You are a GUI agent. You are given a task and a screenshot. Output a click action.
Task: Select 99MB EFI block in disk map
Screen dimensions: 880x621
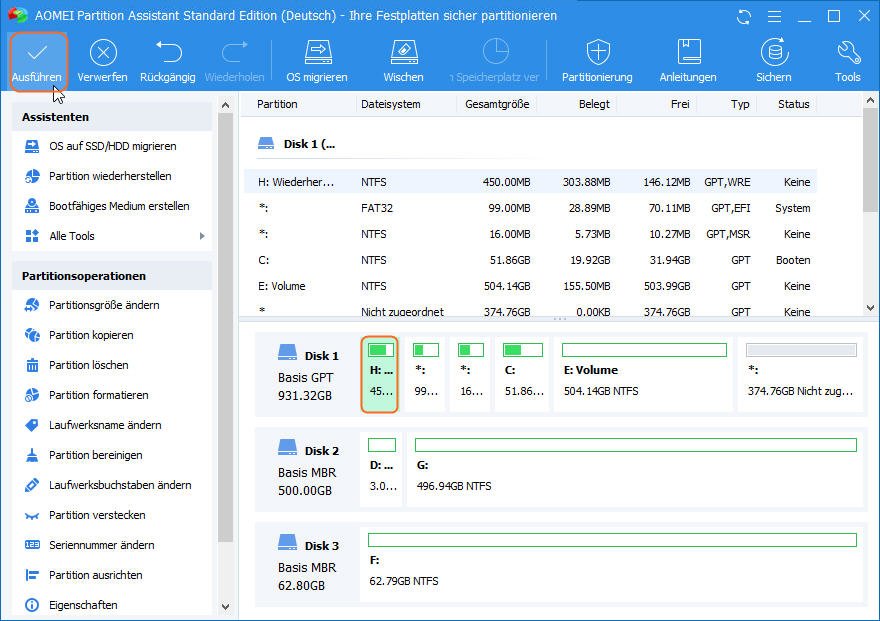[x=425, y=374]
